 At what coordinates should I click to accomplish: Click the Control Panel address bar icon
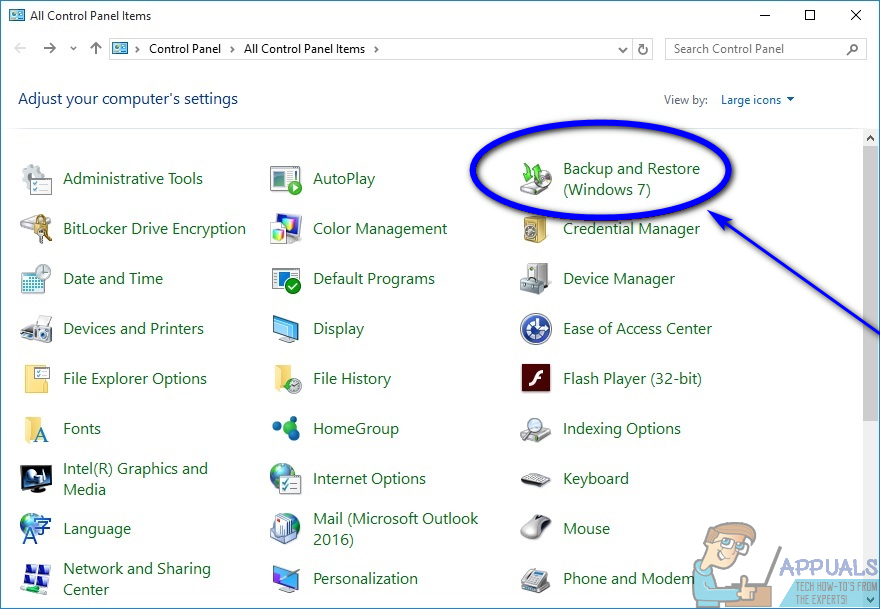tap(120, 49)
